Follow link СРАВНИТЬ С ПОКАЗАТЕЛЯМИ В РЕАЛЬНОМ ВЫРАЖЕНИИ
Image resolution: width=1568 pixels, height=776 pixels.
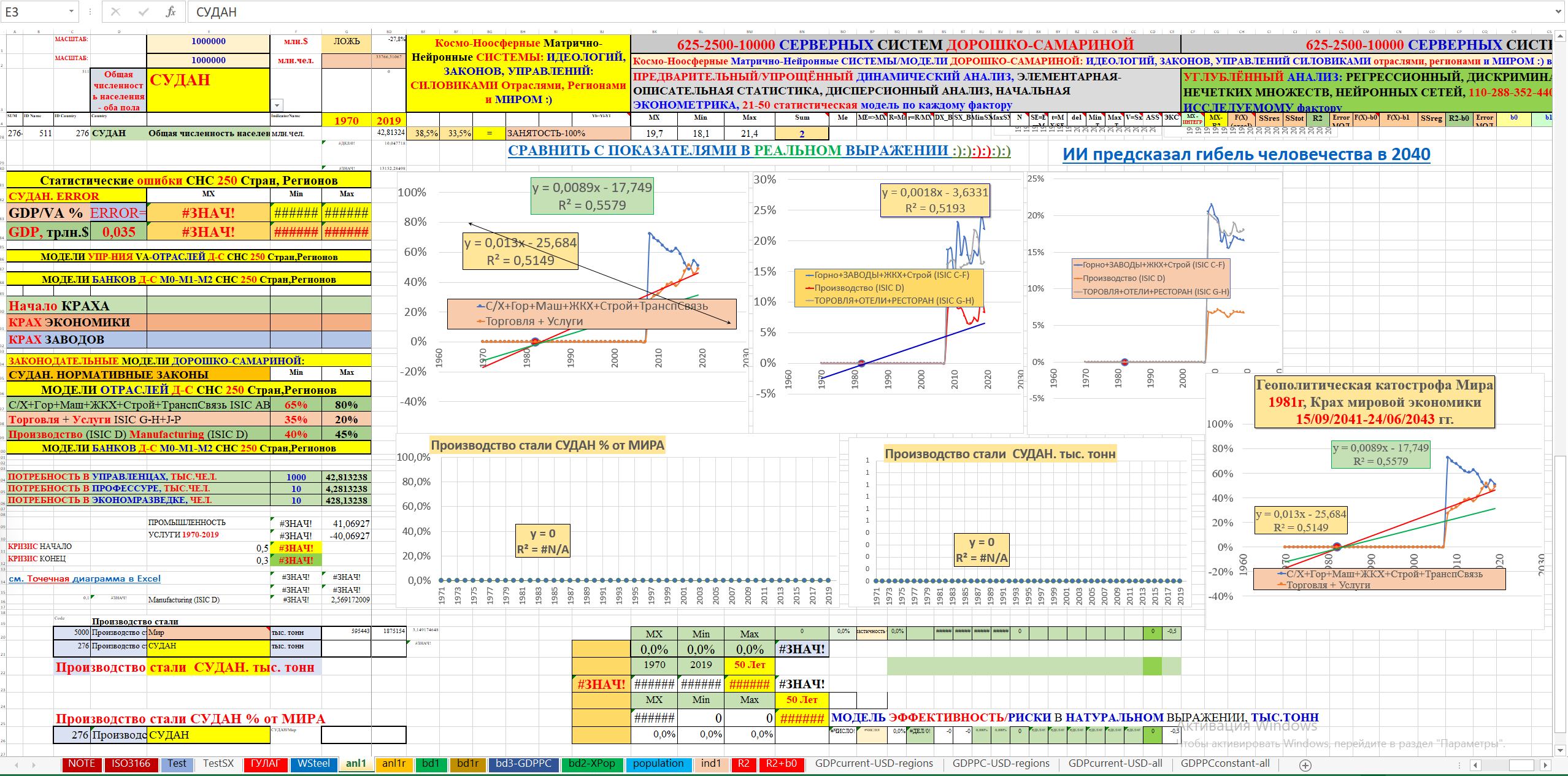click(x=759, y=151)
